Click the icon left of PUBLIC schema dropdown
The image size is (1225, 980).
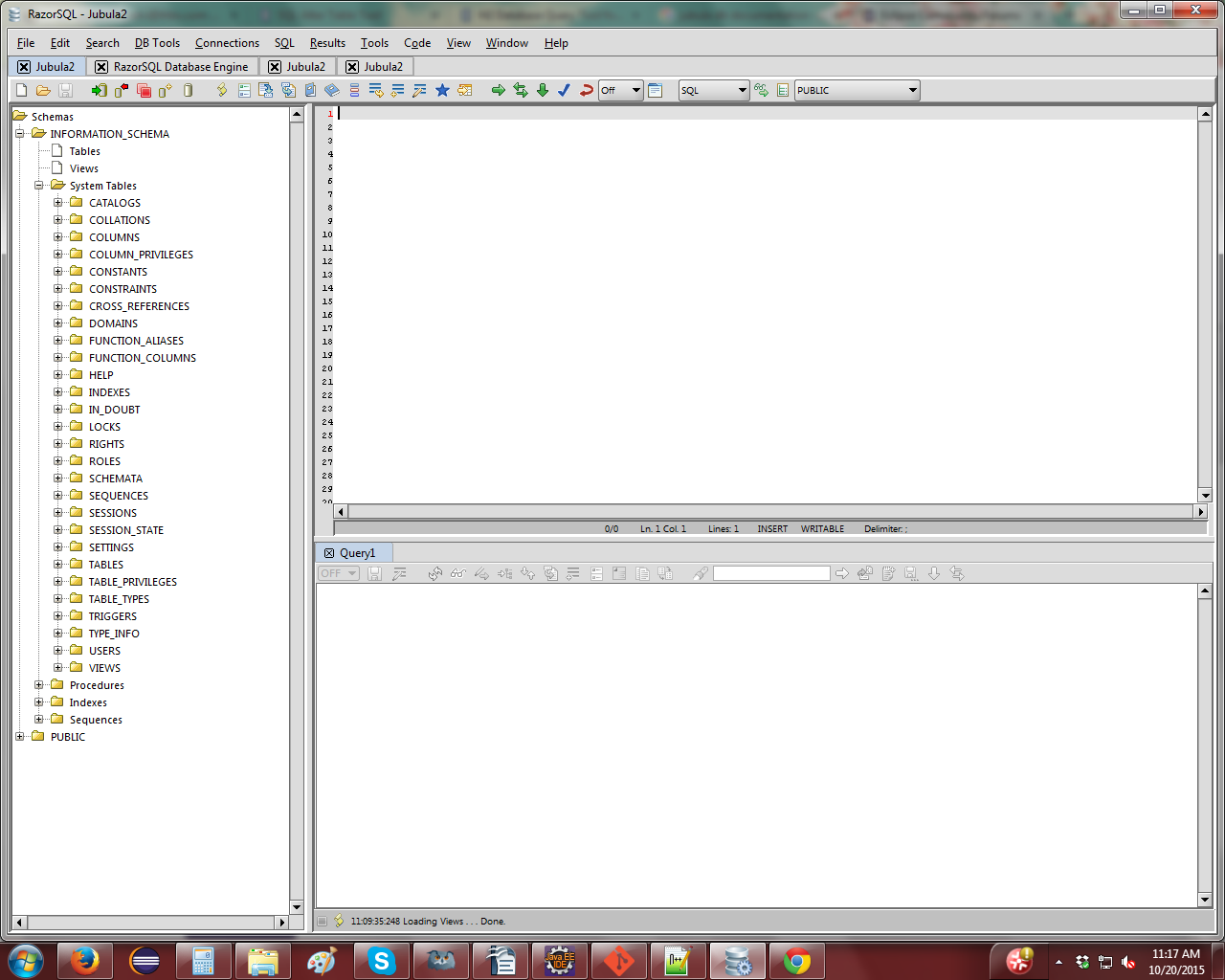click(783, 90)
